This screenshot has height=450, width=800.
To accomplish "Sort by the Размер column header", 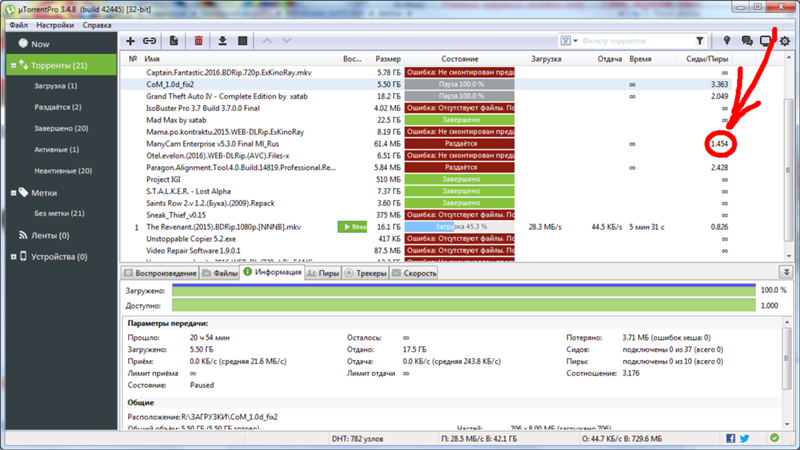I will tap(388, 59).
